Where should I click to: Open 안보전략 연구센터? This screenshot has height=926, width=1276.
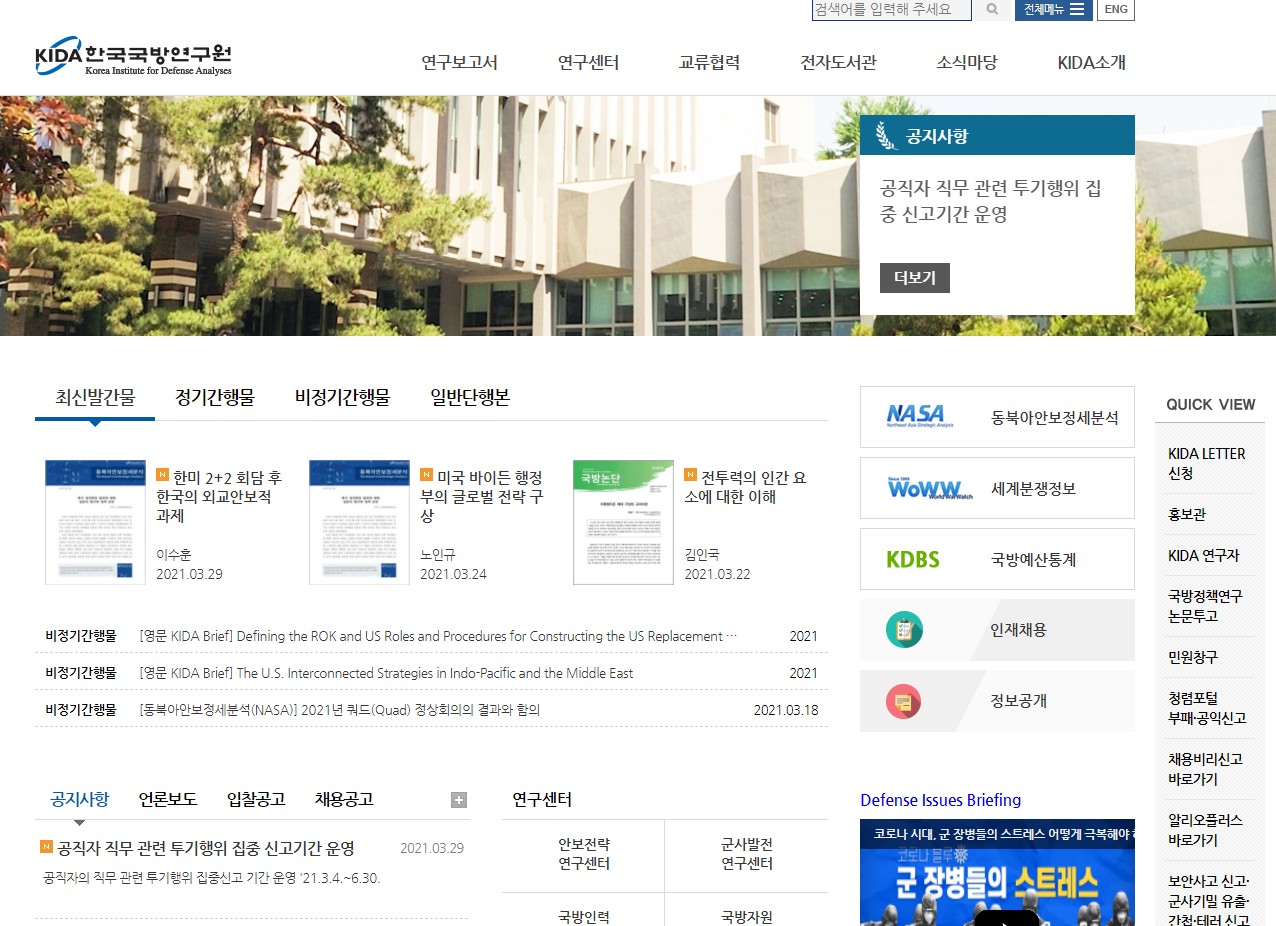click(x=584, y=854)
